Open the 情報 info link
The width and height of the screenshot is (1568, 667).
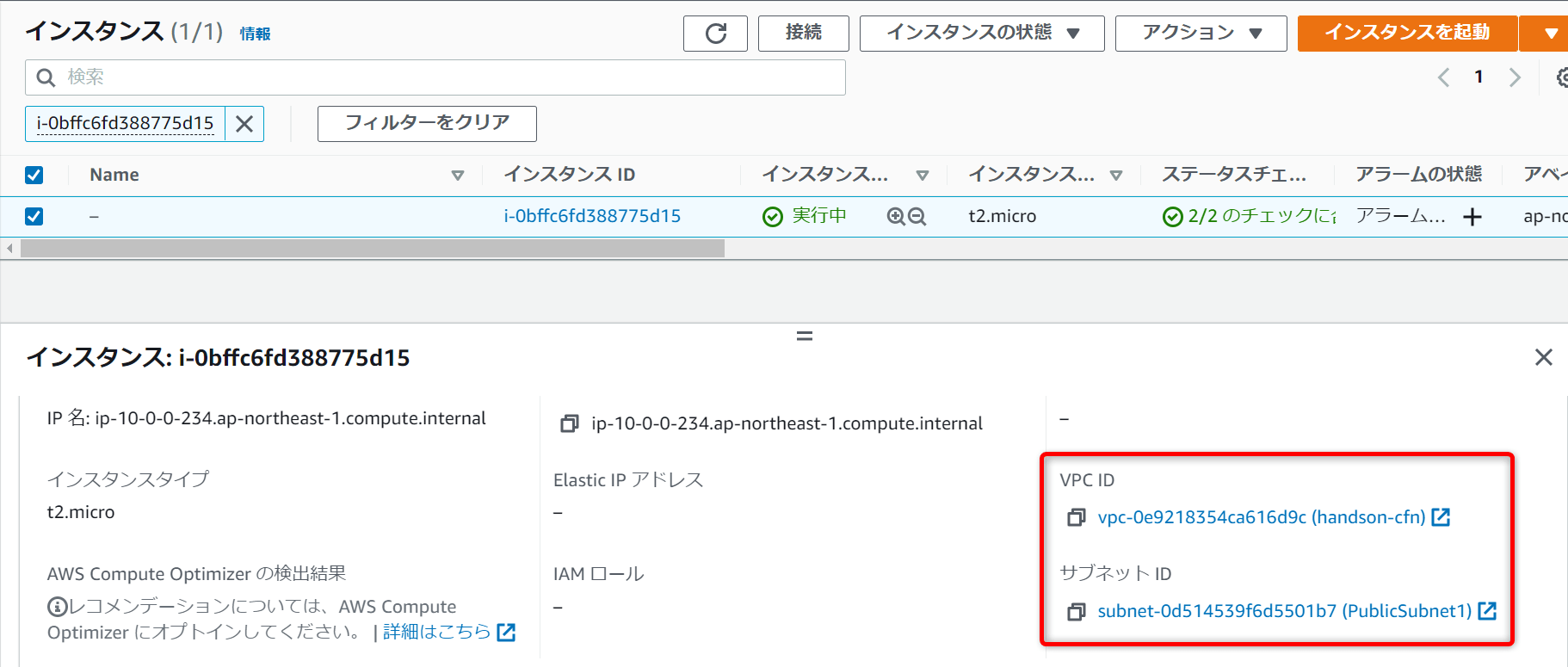[x=255, y=34]
